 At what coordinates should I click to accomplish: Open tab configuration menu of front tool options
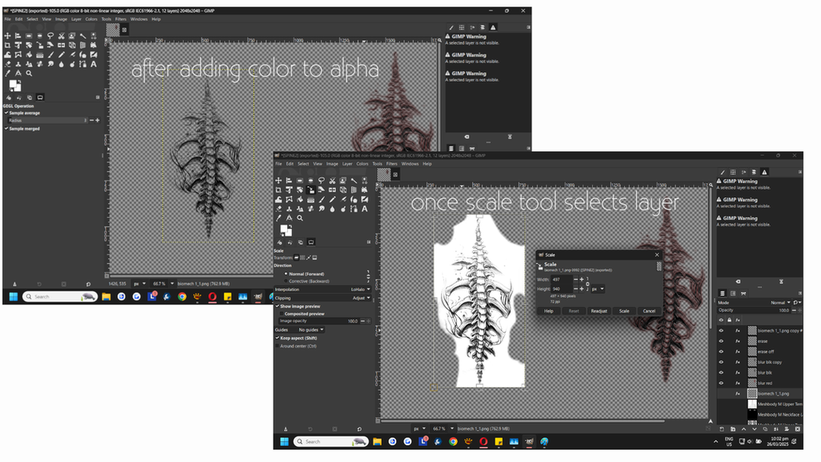coord(369,242)
